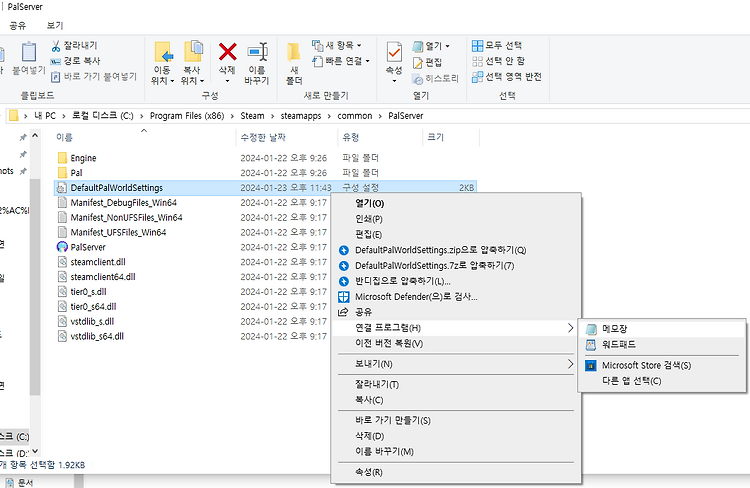Click 내 PC in the breadcrumb

(x=45, y=116)
